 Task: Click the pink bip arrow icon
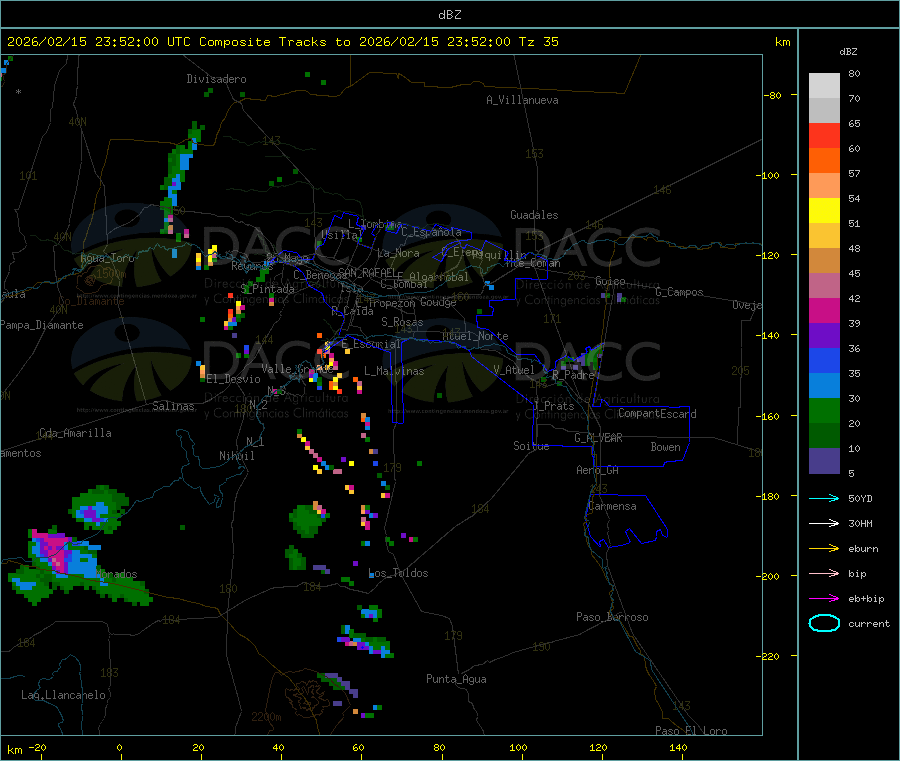tap(824, 573)
